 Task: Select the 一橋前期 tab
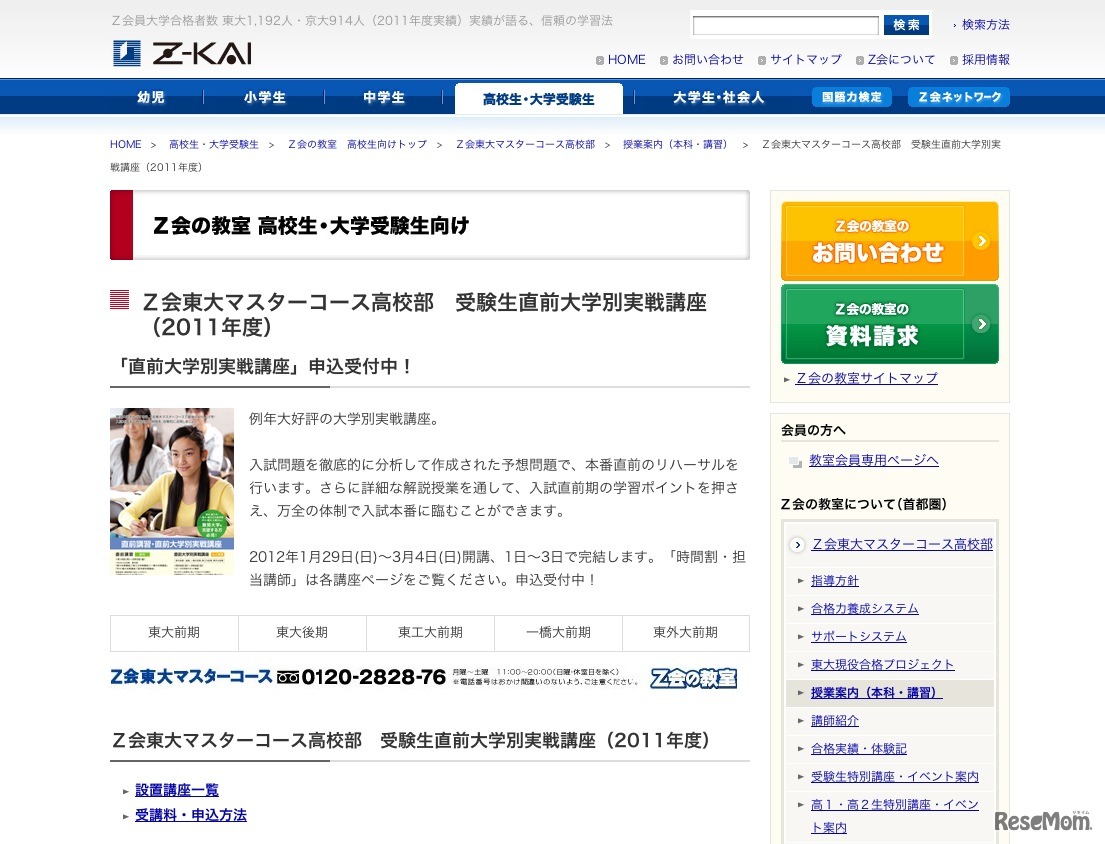pyautogui.click(x=558, y=633)
